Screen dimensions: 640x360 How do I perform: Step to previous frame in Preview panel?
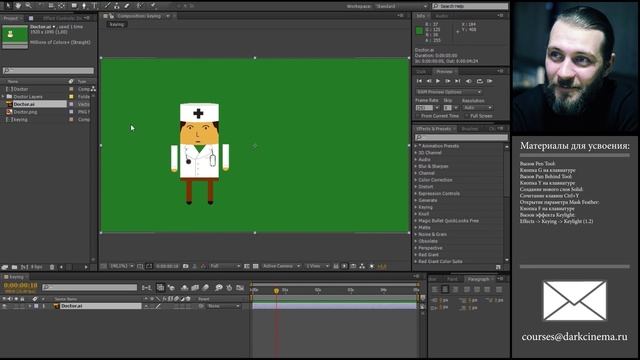point(429,81)
